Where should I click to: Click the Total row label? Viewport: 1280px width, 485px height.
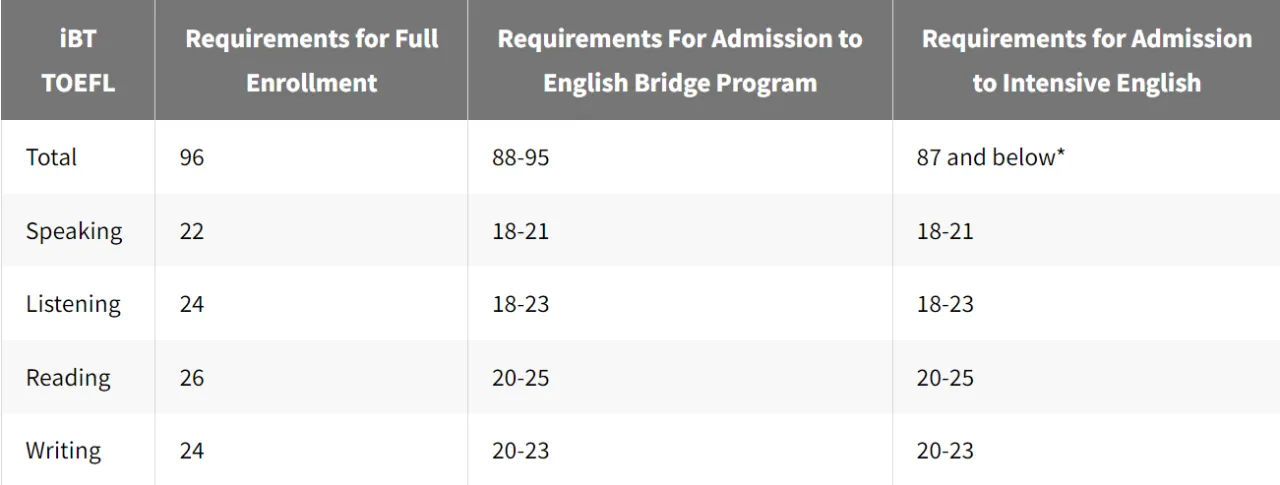click(51, 157)
